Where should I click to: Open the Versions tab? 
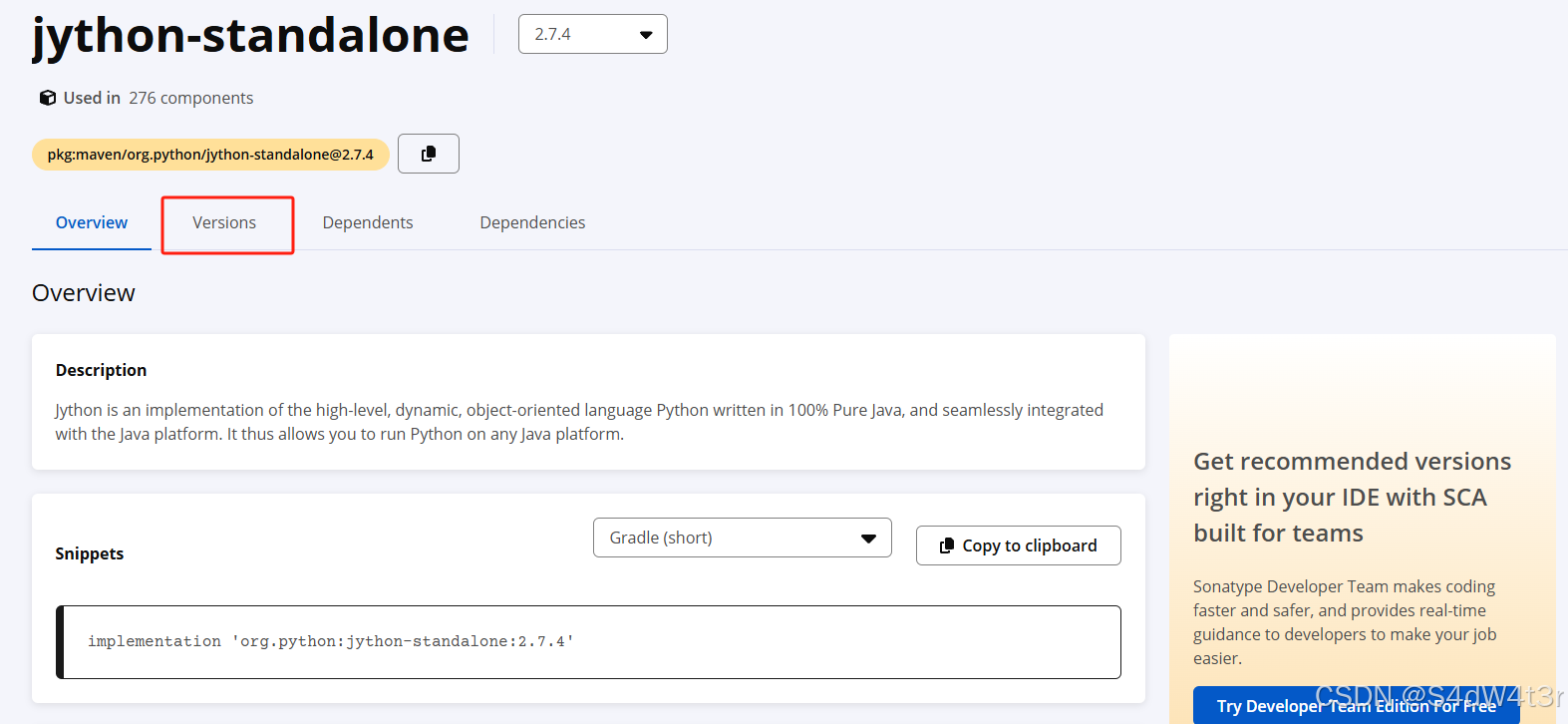(224, 222)
